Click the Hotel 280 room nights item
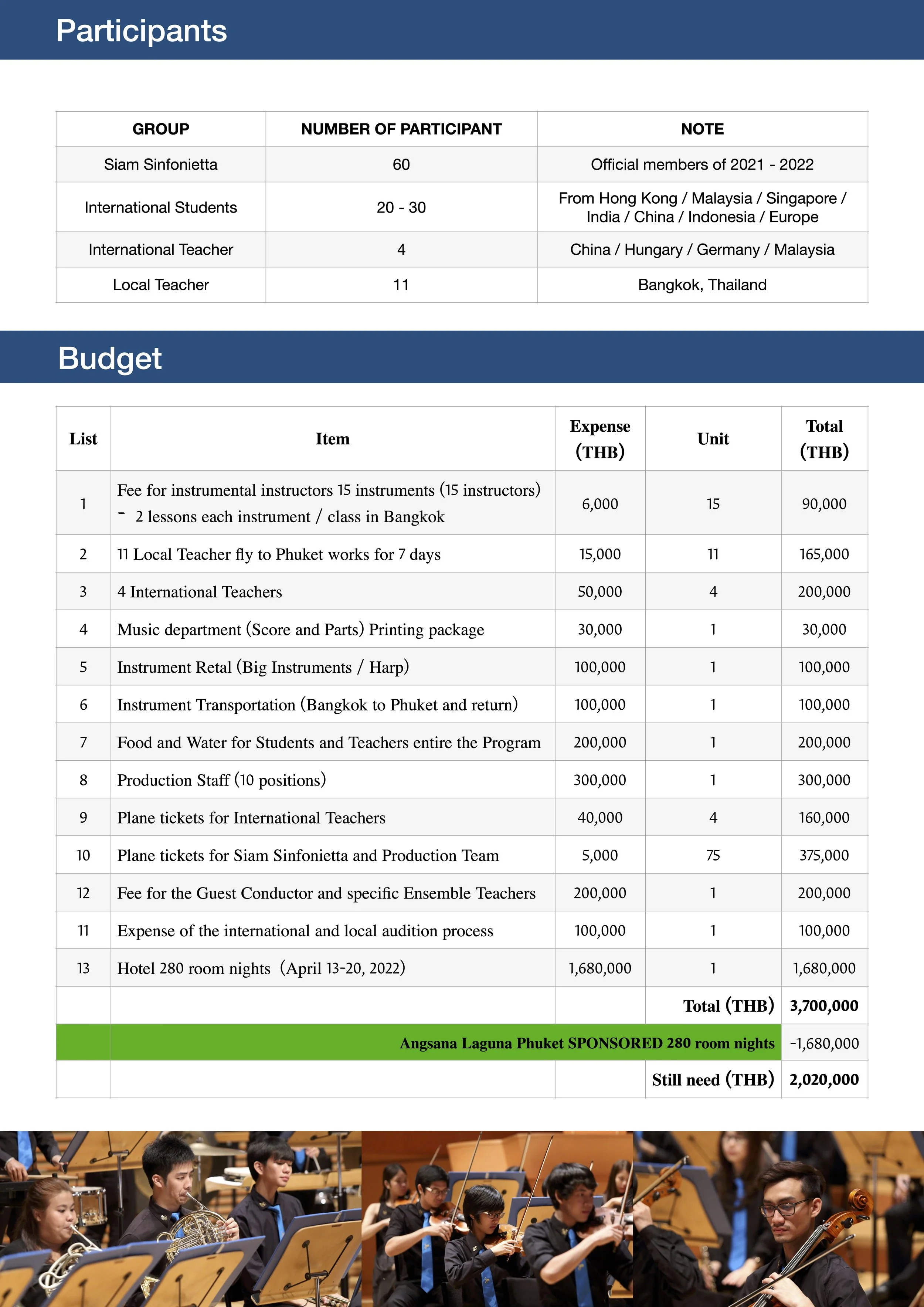 pos(261,968)
